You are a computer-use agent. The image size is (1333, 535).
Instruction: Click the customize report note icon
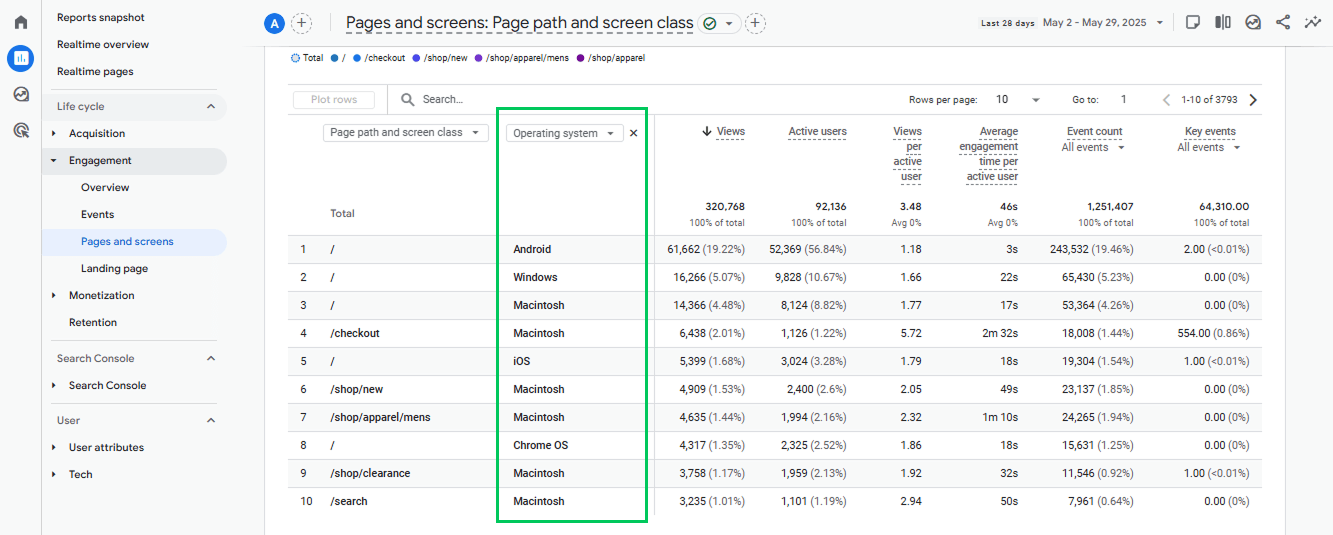(1193, 22)
